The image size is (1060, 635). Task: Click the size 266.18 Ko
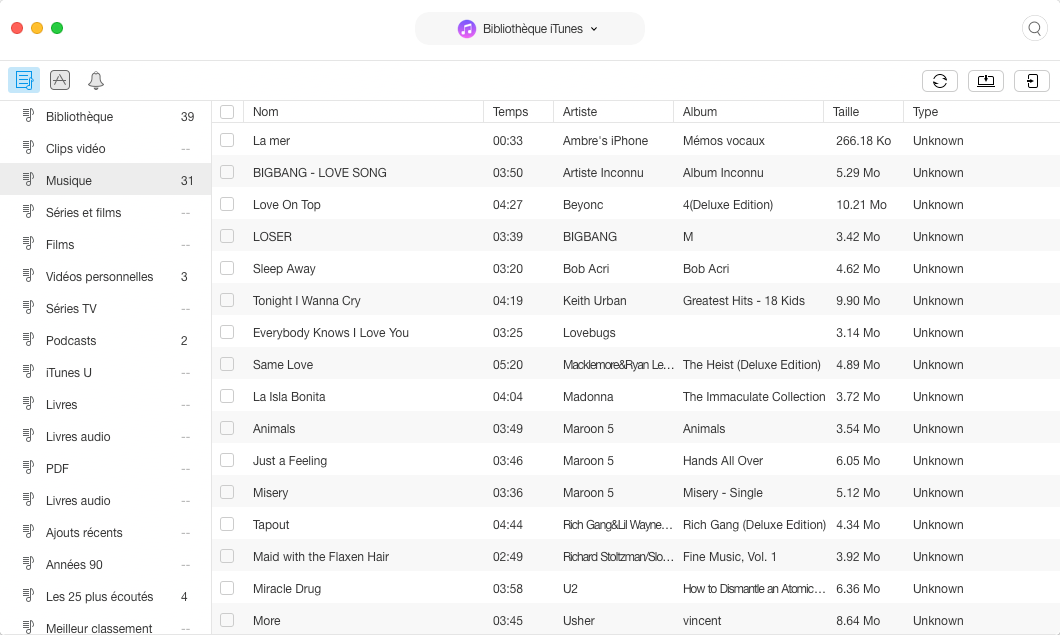coord(863,141)
